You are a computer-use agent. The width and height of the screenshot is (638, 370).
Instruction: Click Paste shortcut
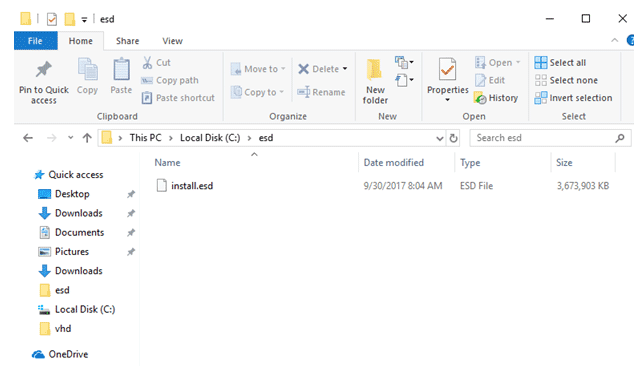tap(178, 98)
